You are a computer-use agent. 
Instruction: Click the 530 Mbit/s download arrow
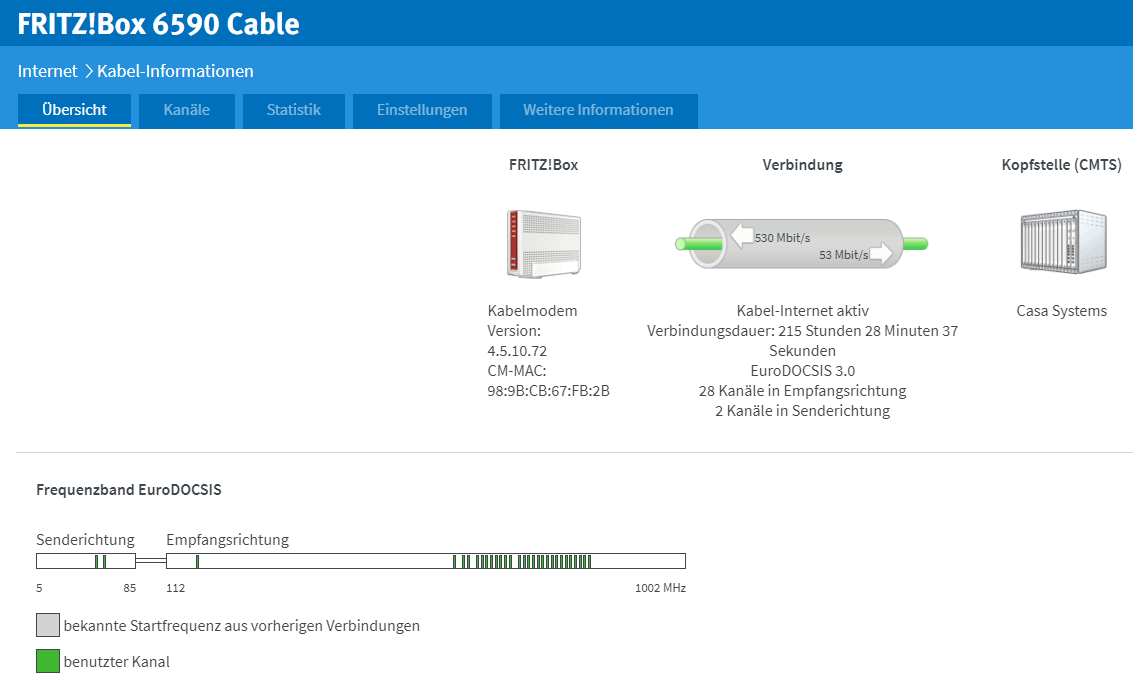click(742, 236)
